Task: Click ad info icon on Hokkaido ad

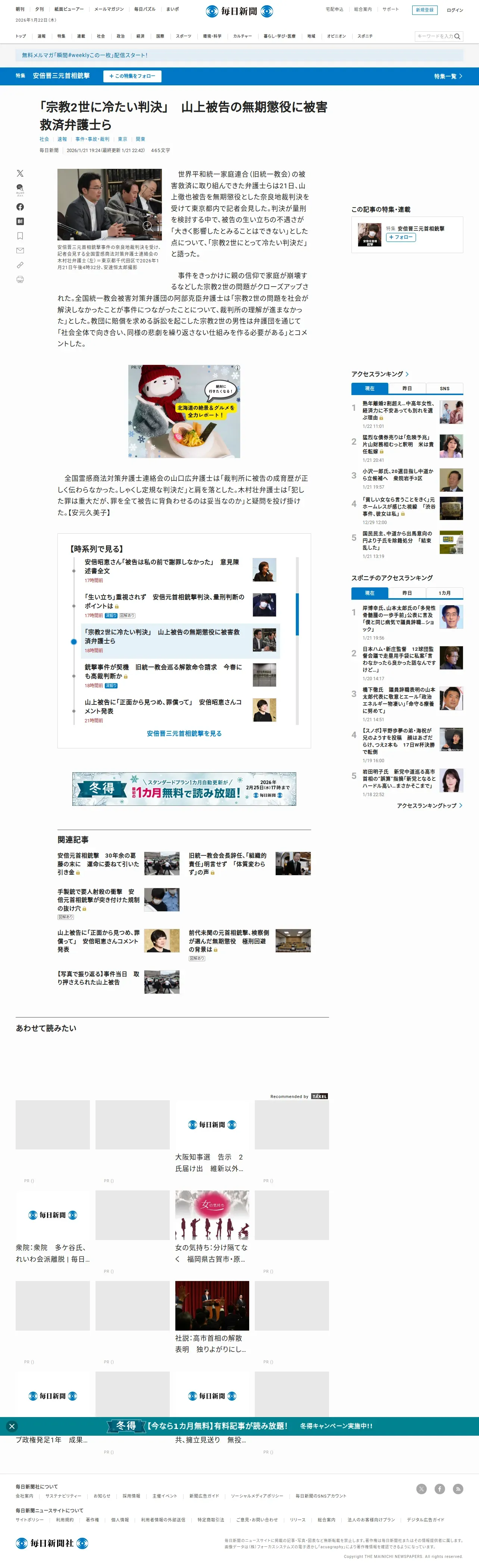Action: coord(237,367)
